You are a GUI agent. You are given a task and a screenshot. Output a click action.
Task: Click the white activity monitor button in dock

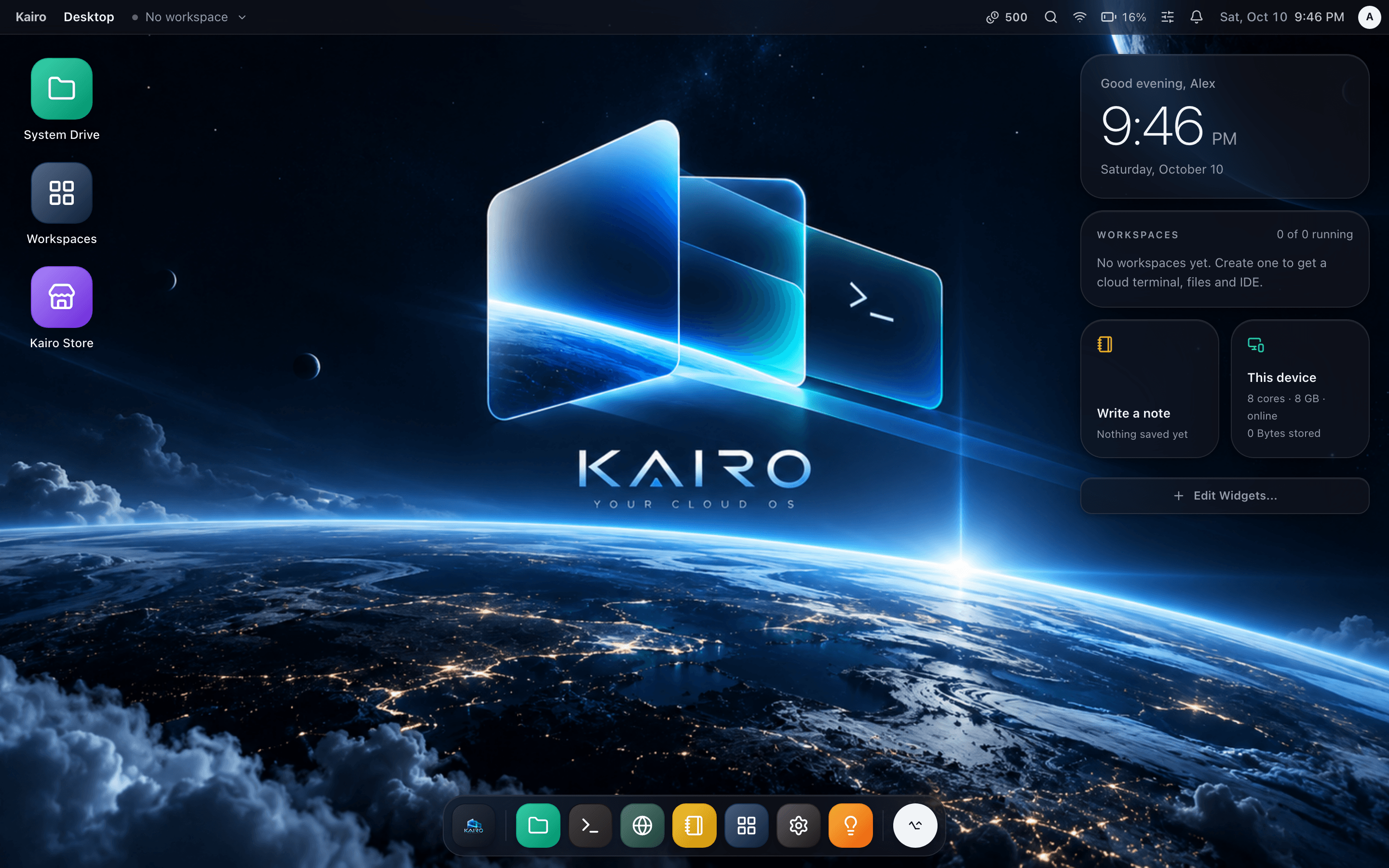coord(915,826)
